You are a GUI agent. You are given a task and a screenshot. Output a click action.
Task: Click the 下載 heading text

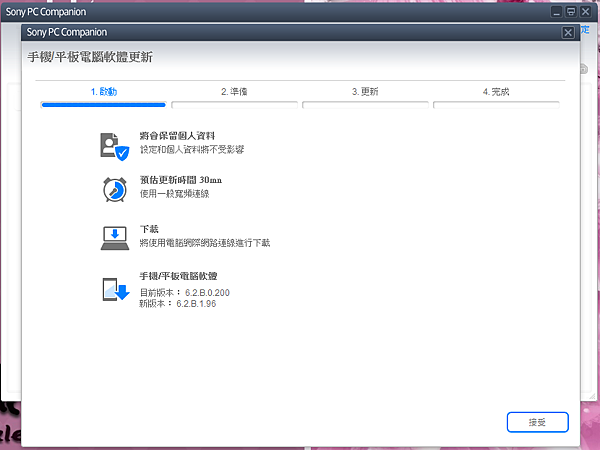[149, 229]
